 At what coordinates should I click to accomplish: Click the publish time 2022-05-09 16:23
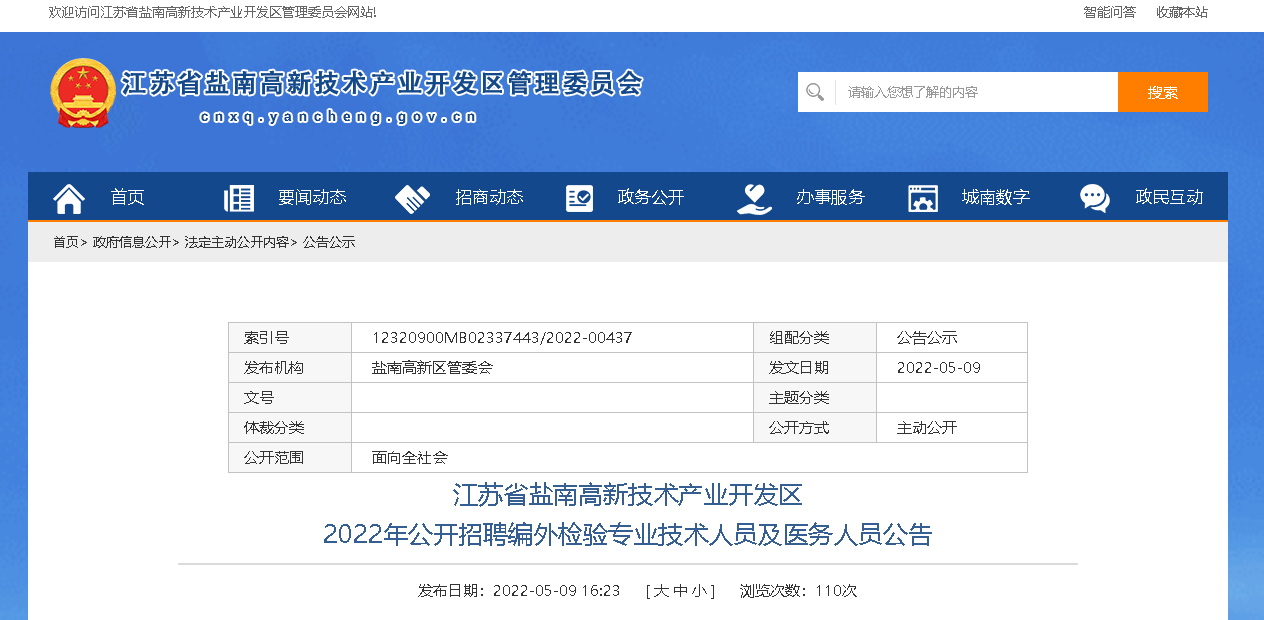click(557, 591)
